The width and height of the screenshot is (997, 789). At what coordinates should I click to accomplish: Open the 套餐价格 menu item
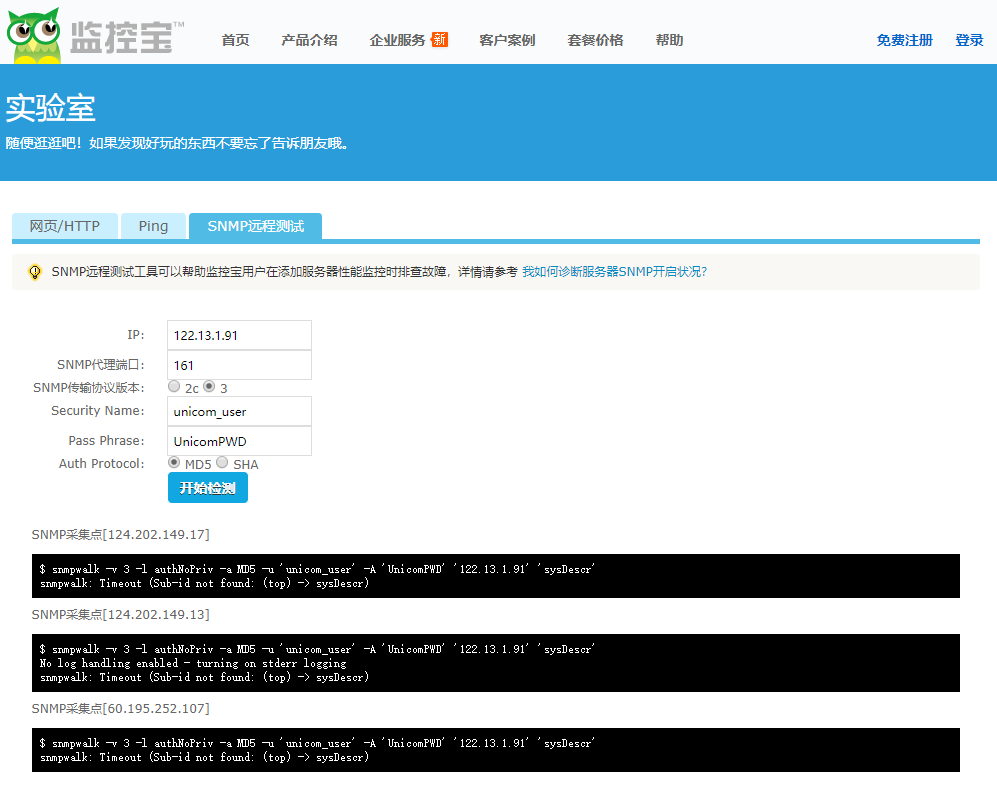(595, 40)
